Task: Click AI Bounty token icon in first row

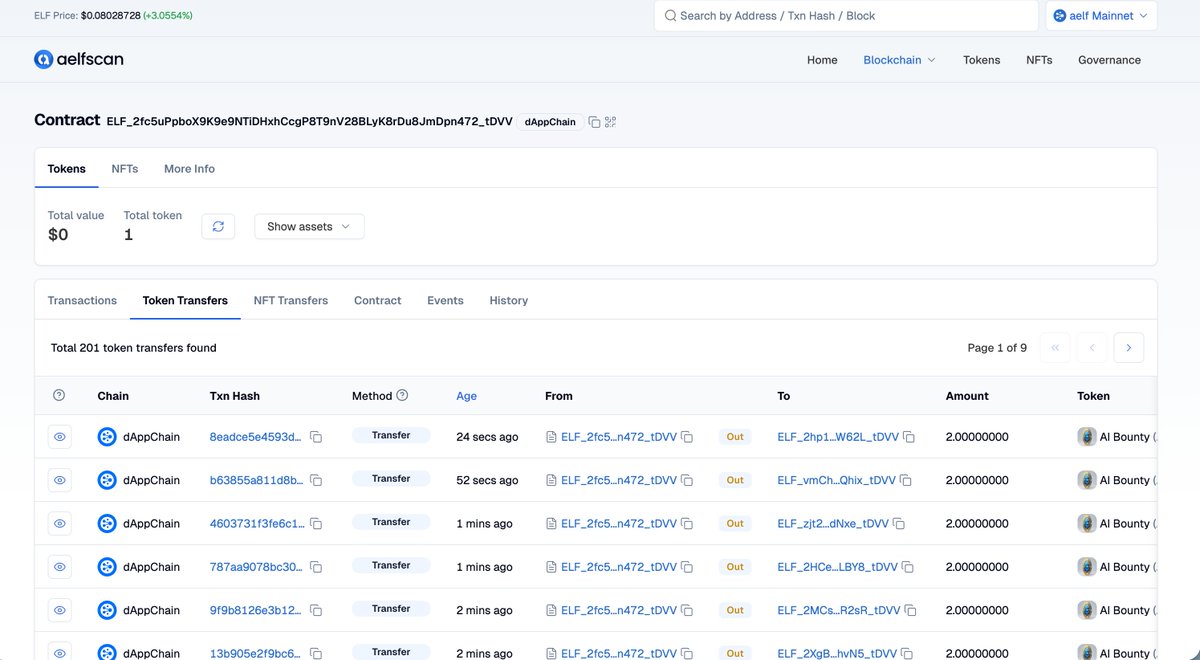Action: [x=1087, y=437]
